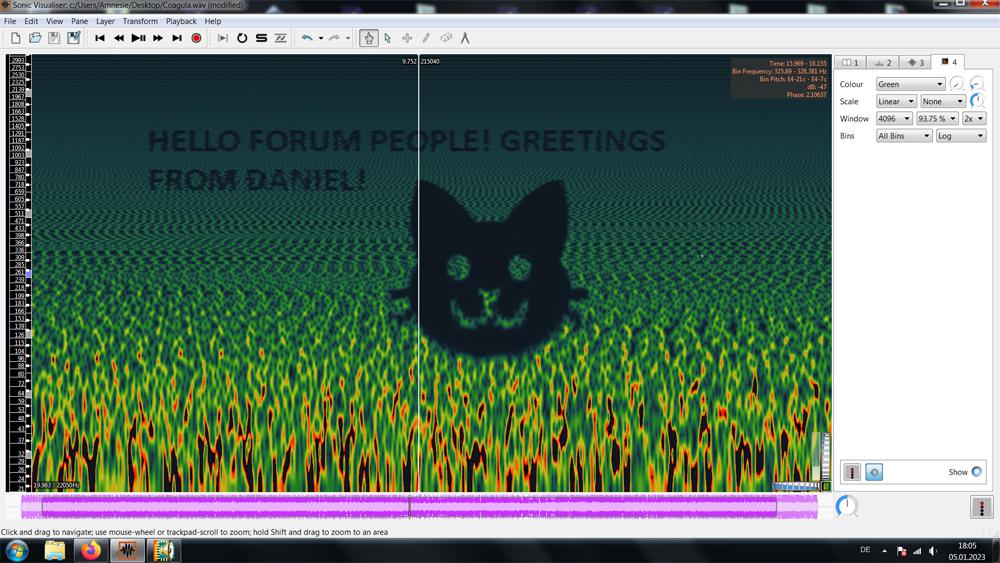Click the level meter button at bottom right

[981, 508]
